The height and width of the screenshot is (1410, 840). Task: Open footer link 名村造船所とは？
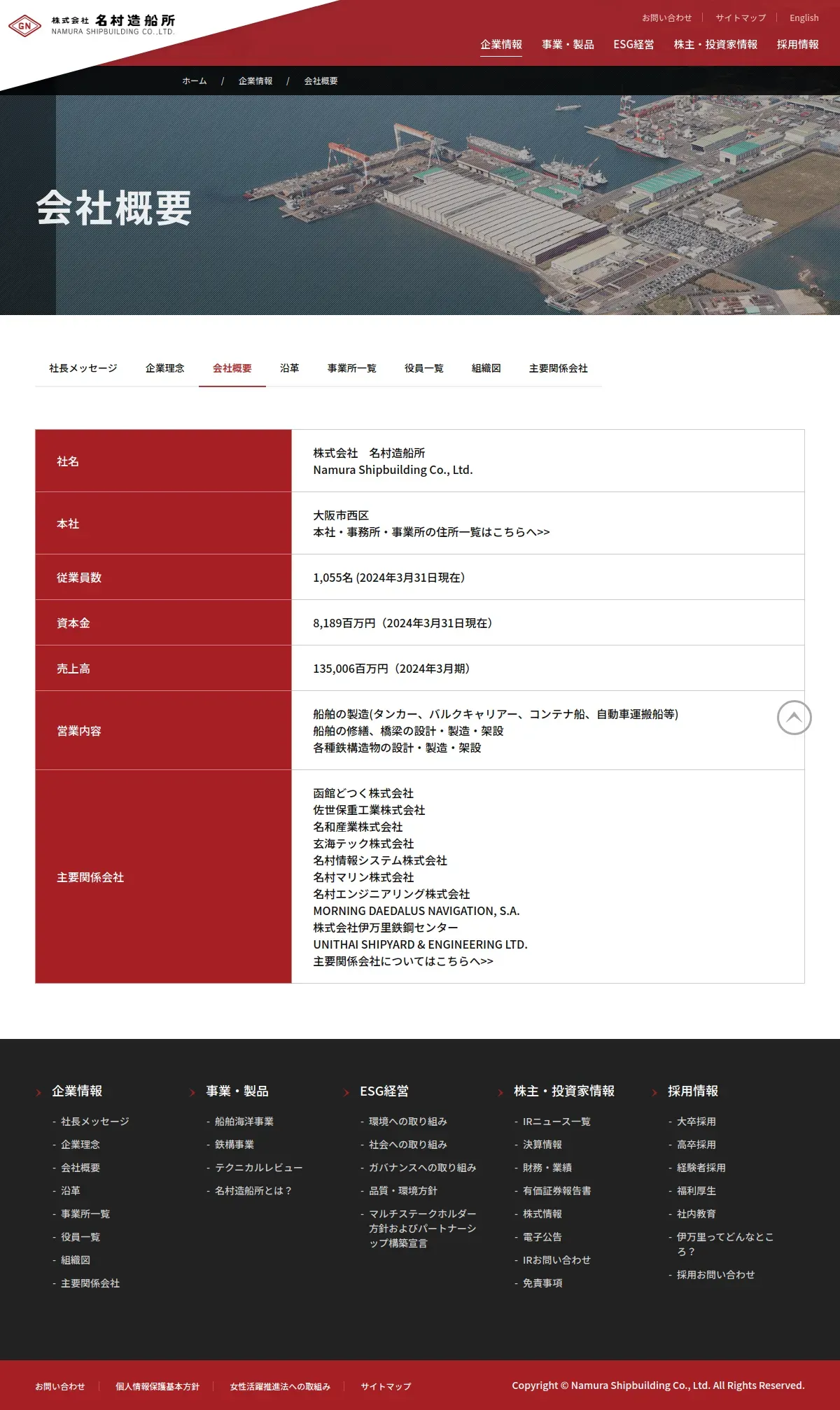[x=253, y=1191]
